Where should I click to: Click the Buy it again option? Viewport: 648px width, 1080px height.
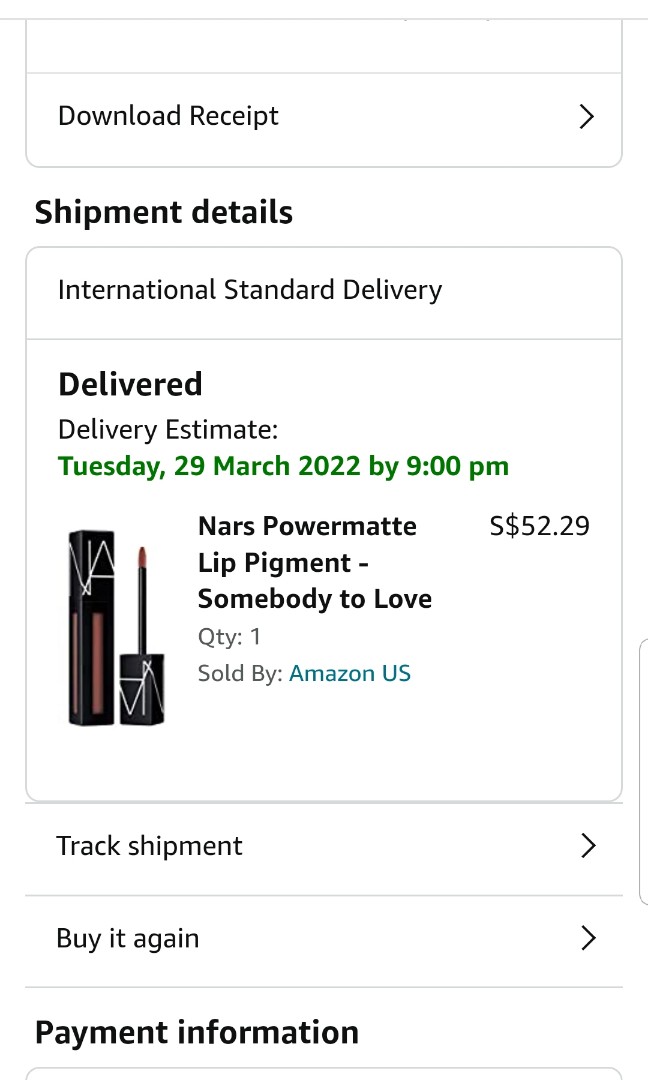point(127,938)
